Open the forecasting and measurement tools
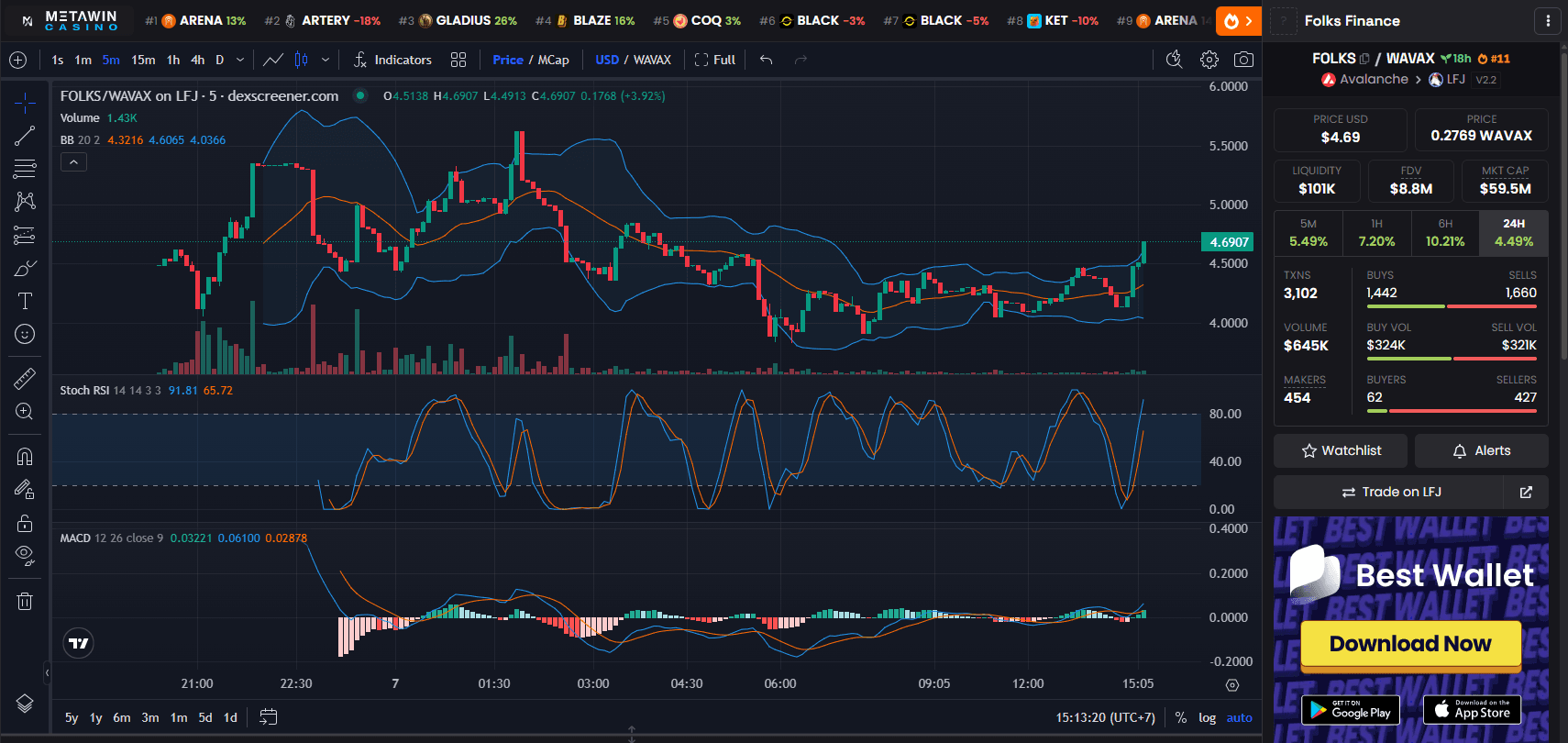Image resolution: width=1568 pixels, height=743 pixels. pyautogui.click(x=25, y=235)
